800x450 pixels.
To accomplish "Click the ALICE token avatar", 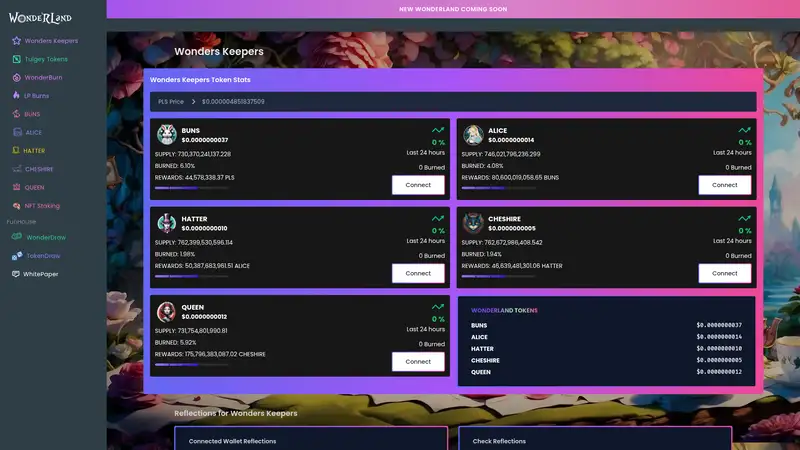I will click(473, 135).
